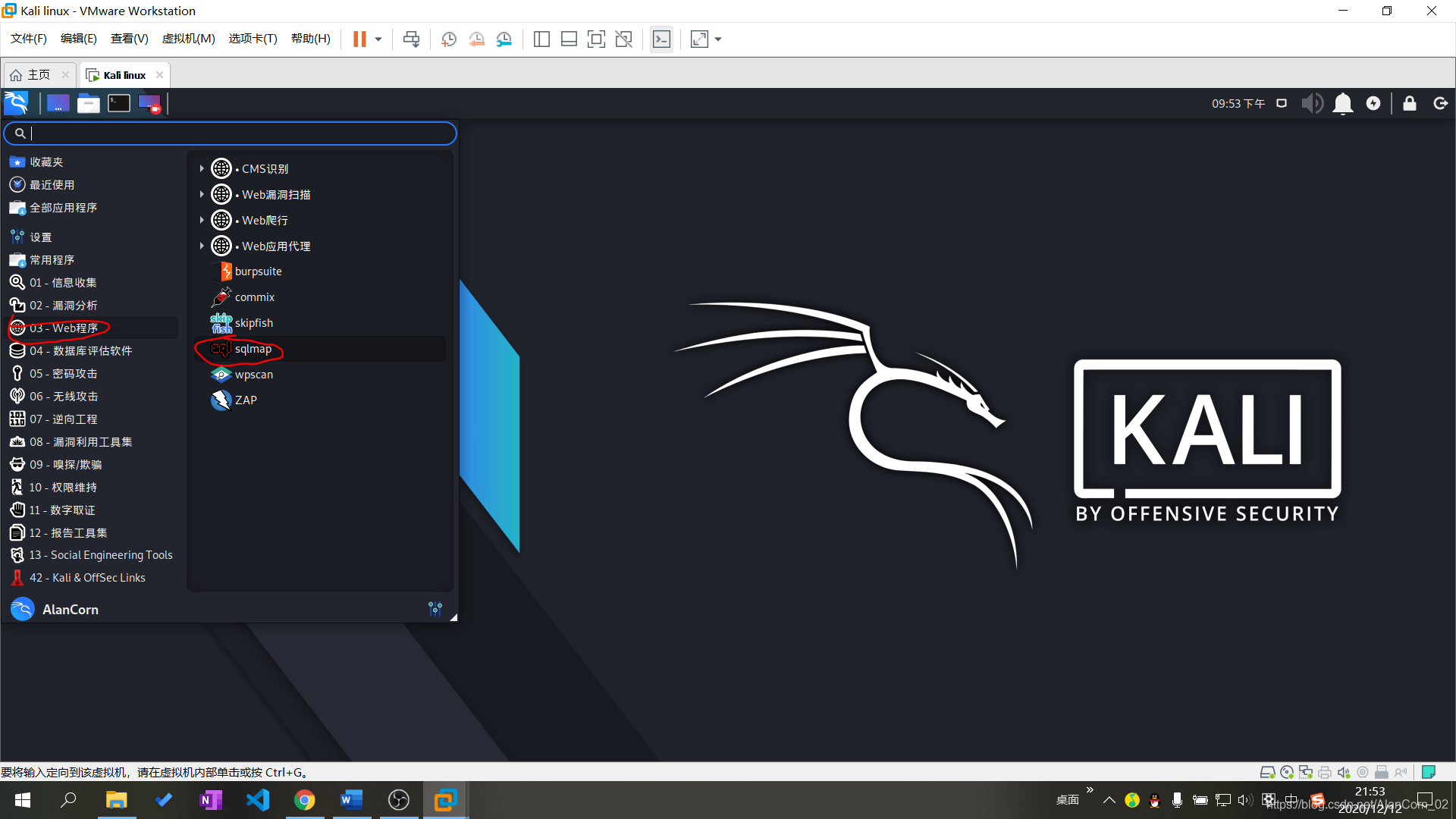Click the Kali log out icon

point(1440,103)
